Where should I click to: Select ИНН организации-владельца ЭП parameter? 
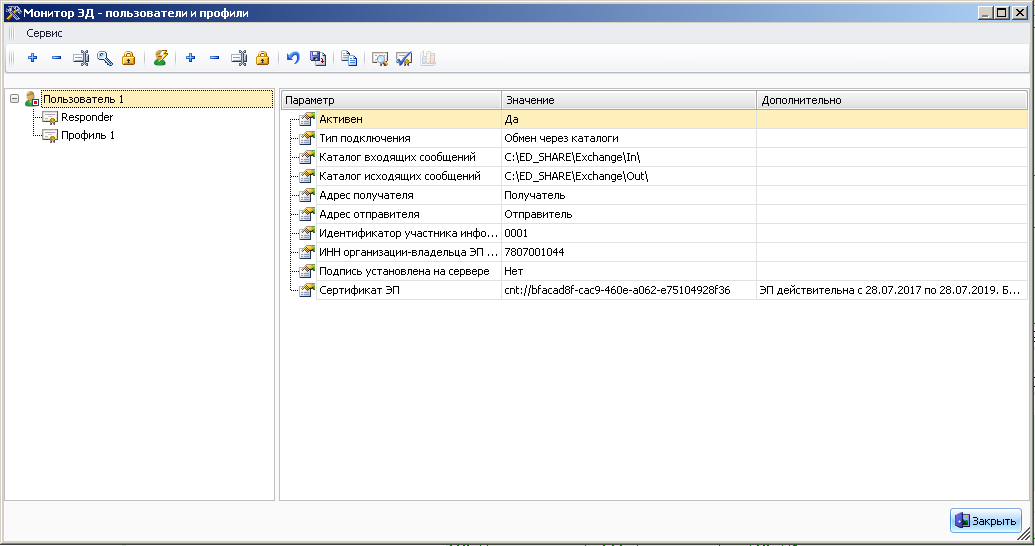pyautogui.click(x=409, y=252)
